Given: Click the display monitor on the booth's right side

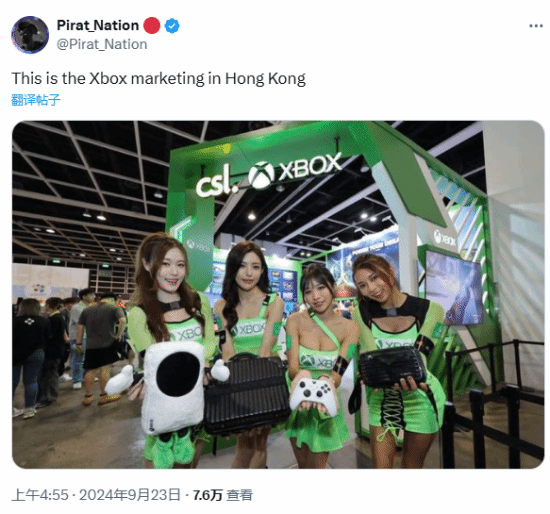Looking at the screenshot, I should point(454,287).
